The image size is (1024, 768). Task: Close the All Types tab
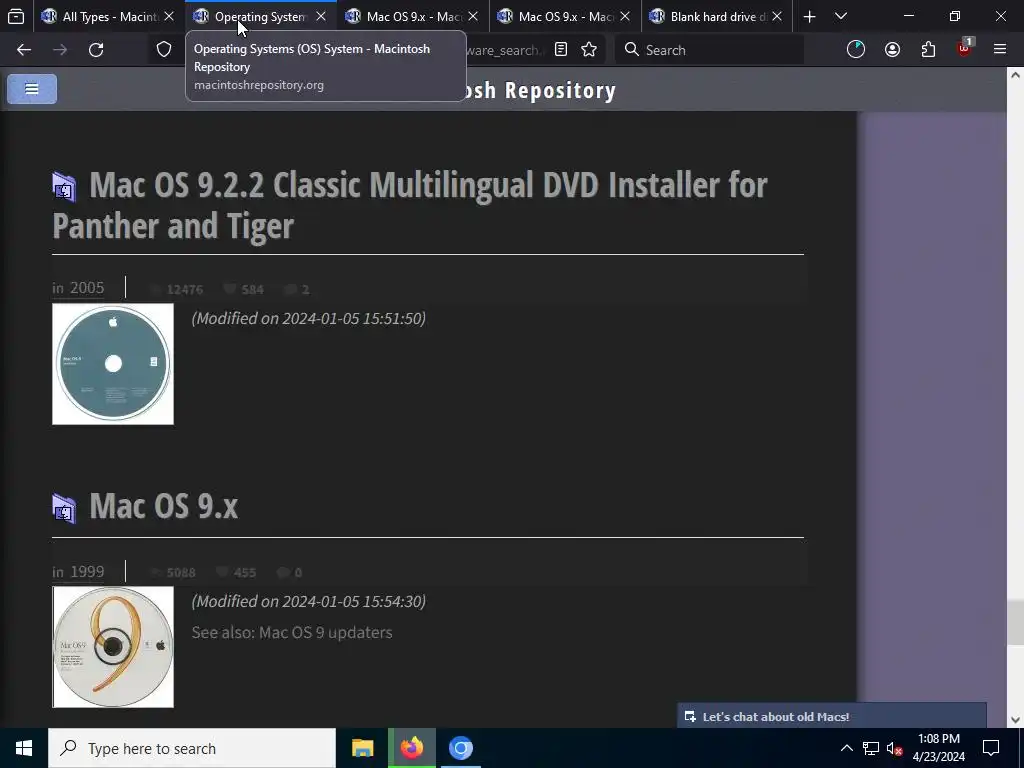point(169,16)
